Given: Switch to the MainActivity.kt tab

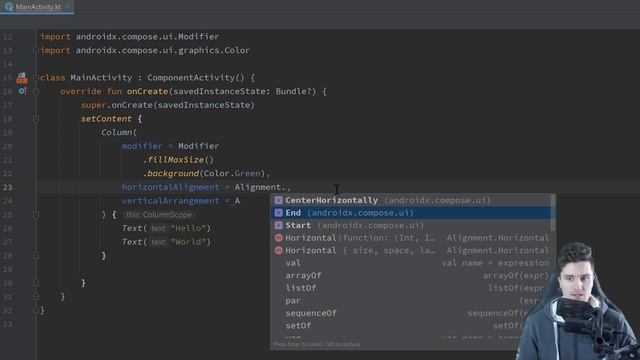Looking at the screenshot, I should point(37,7).
